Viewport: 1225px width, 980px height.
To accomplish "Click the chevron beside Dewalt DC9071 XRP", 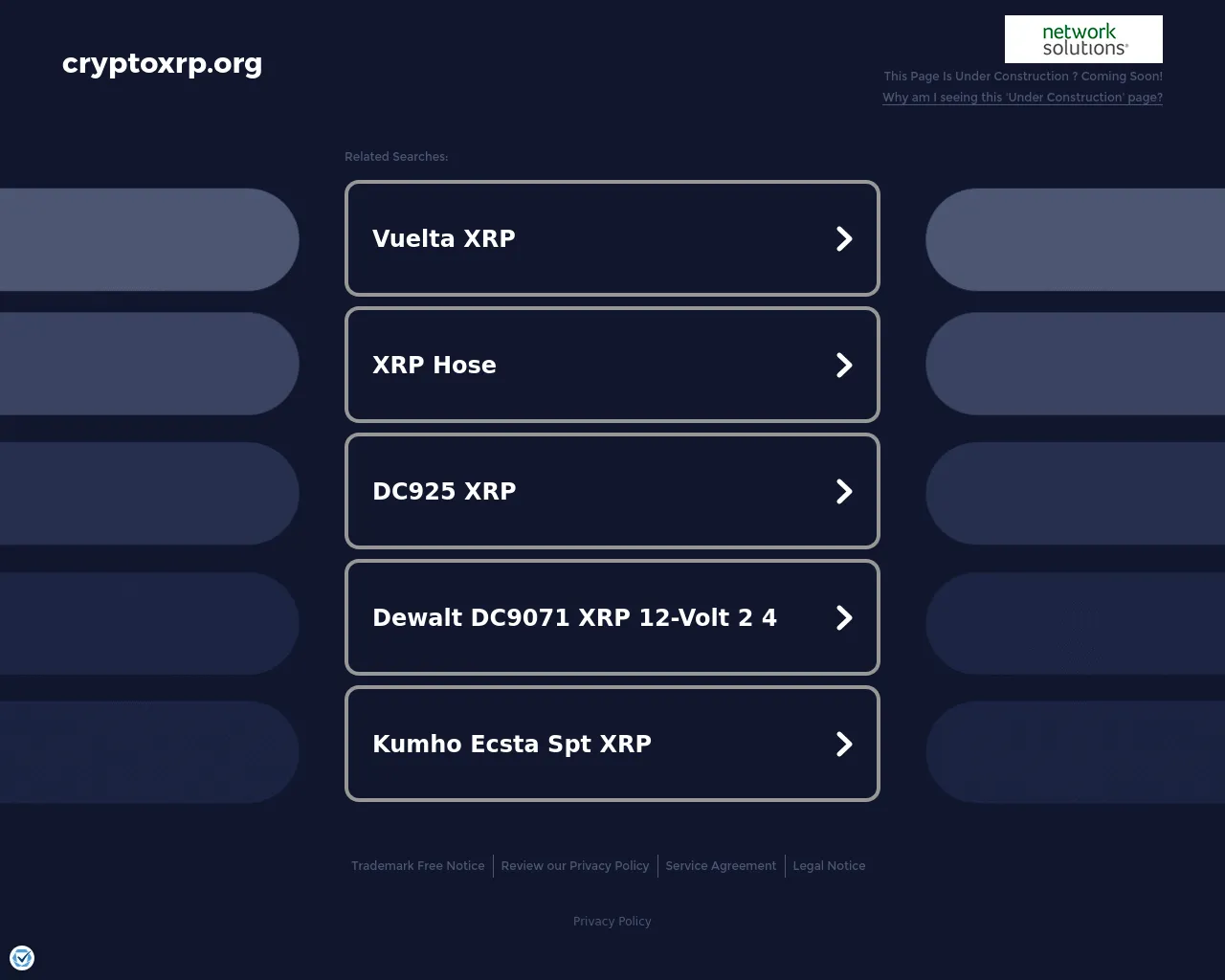I will point(844,617).
